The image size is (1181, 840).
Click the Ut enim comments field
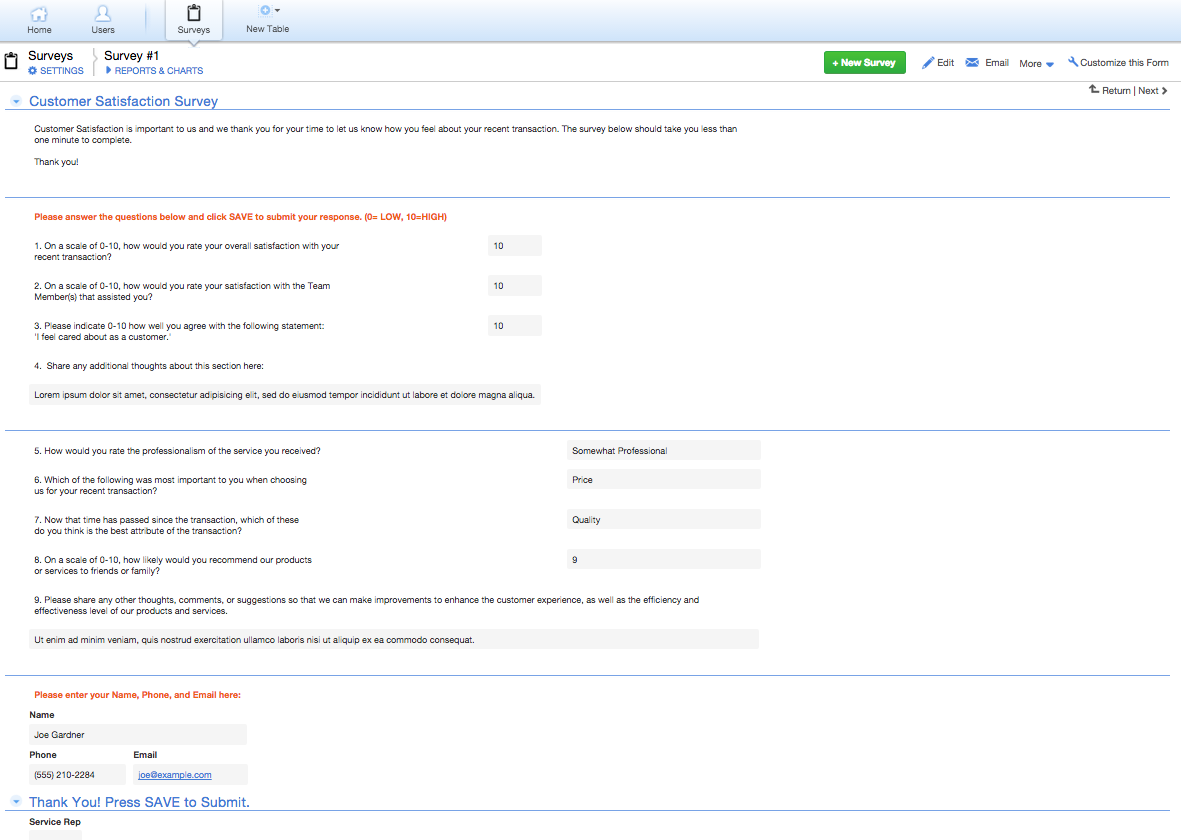pyautogui.click(x=394, y=640)
